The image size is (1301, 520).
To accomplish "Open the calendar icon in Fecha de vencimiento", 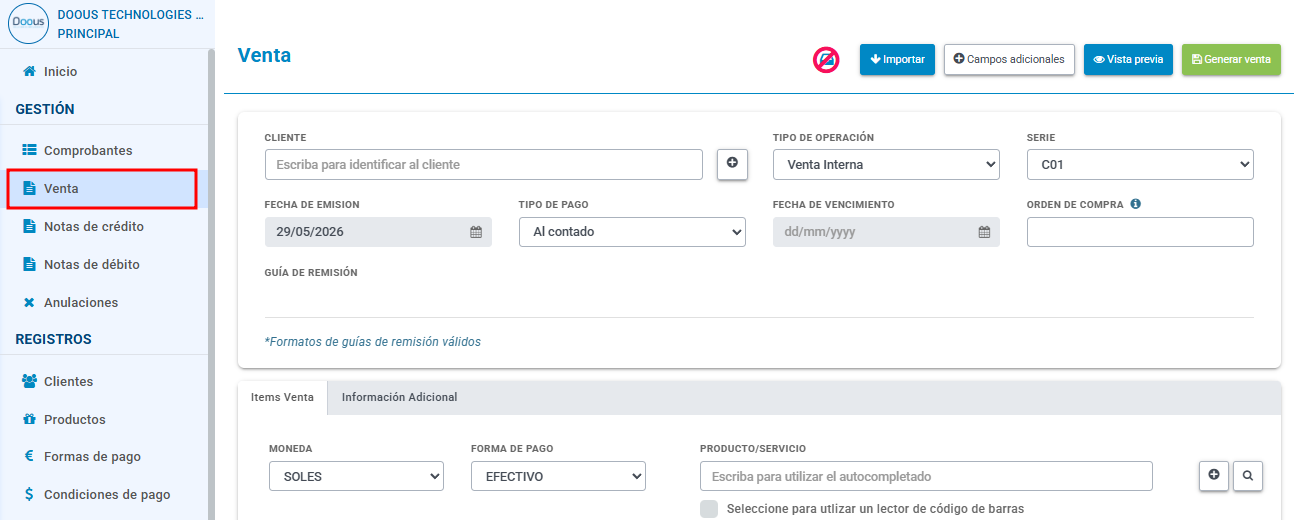I will tap(984, 232).
